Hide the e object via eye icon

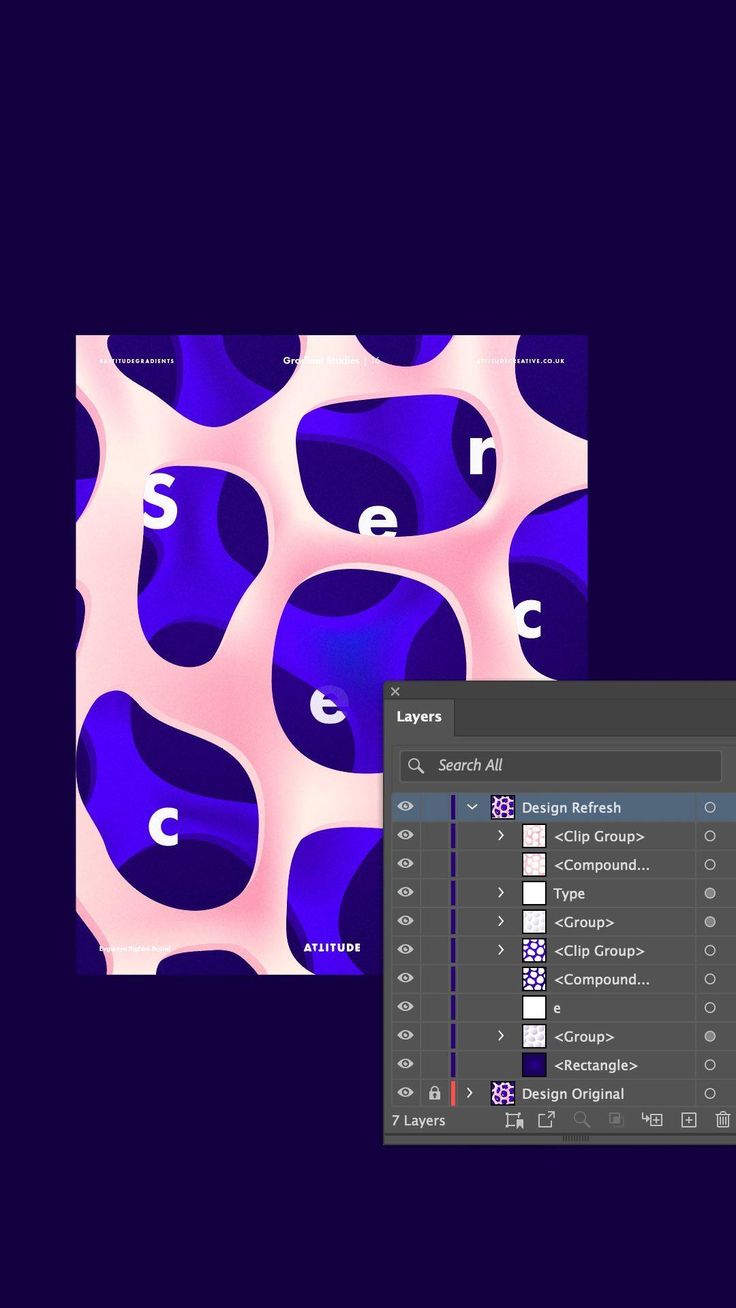point(405,1007)
